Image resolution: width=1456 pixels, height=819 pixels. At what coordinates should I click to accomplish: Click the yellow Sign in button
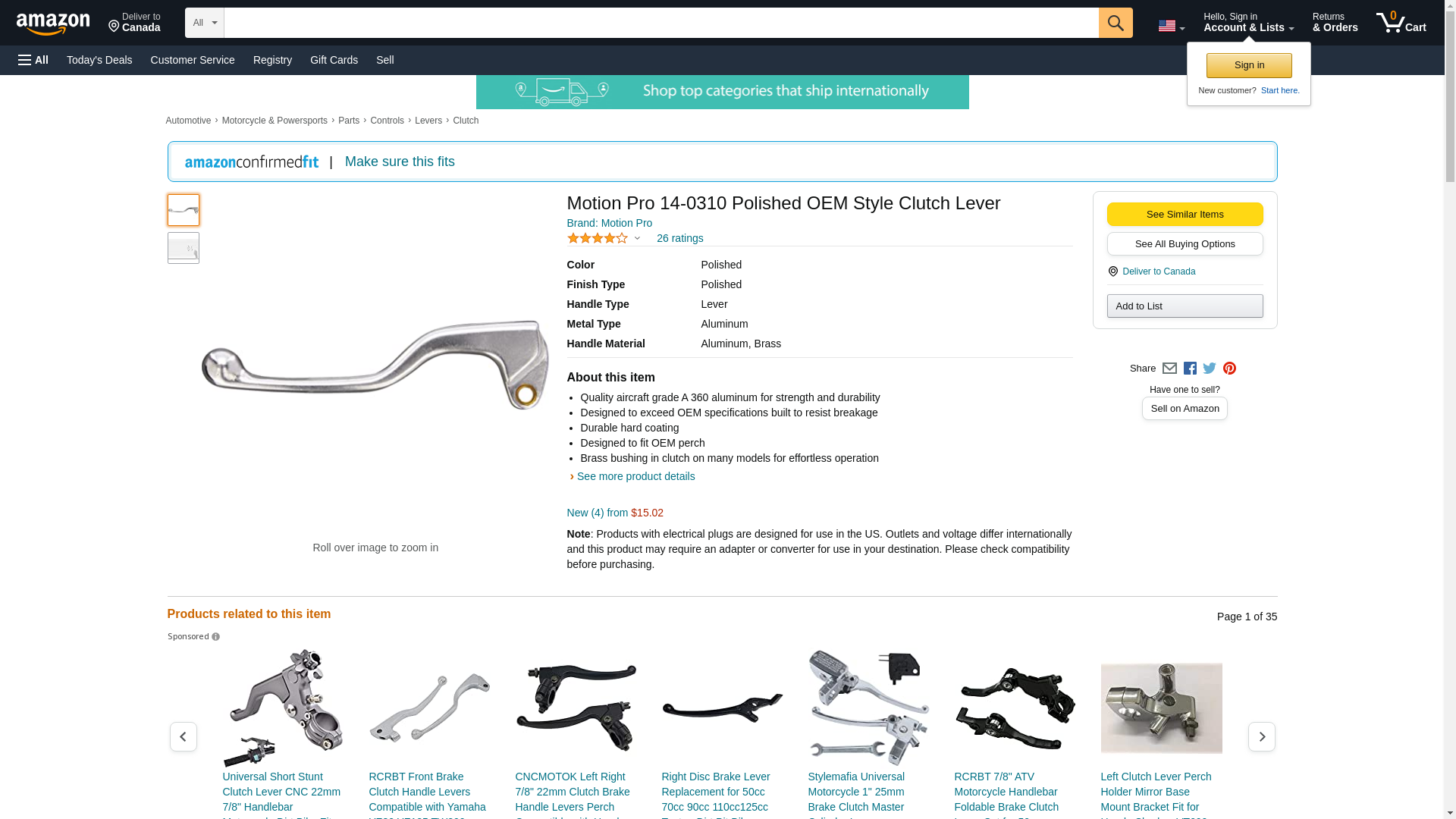[1249, 65]
